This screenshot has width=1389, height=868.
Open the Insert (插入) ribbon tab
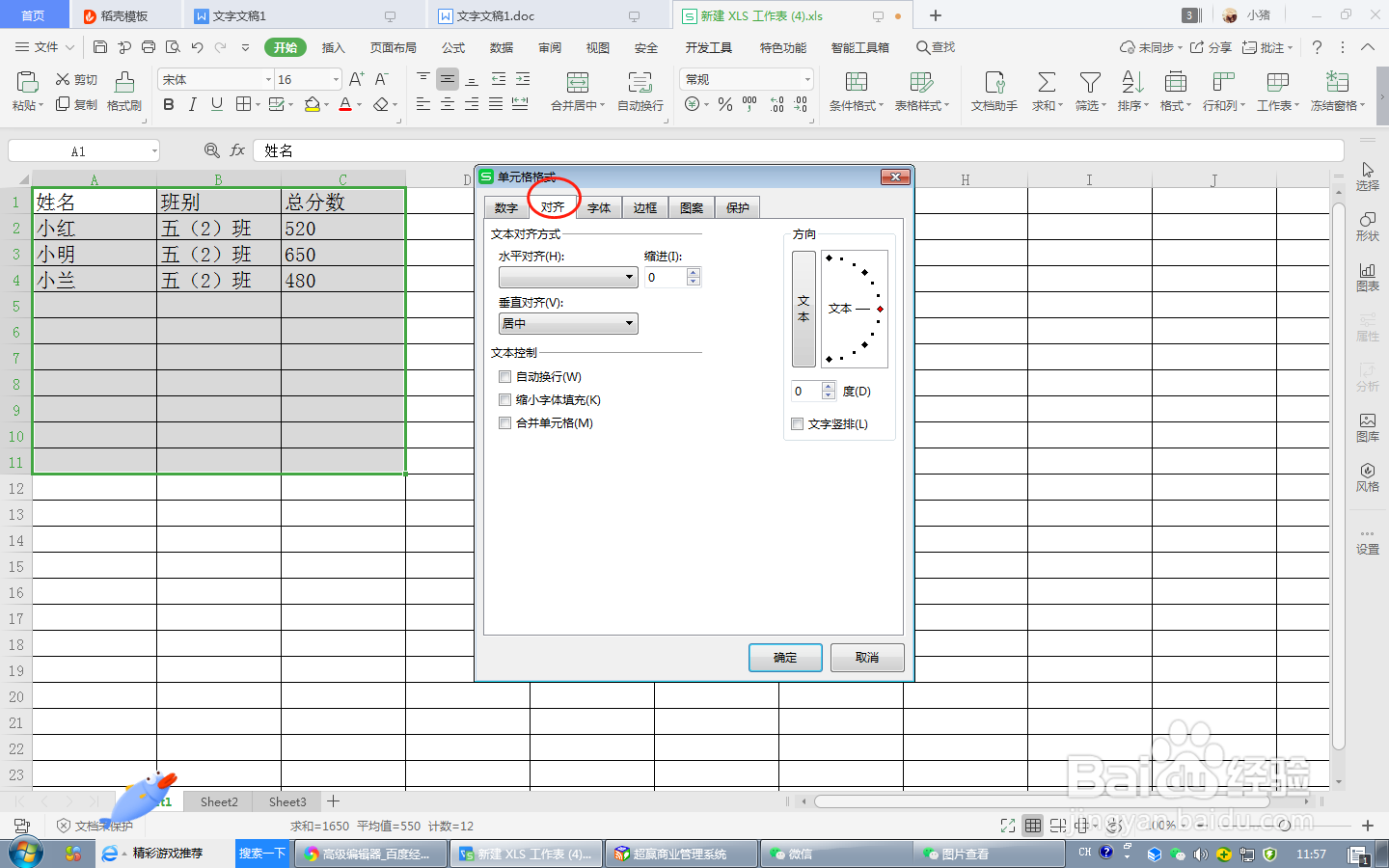(x=333, y=47)
